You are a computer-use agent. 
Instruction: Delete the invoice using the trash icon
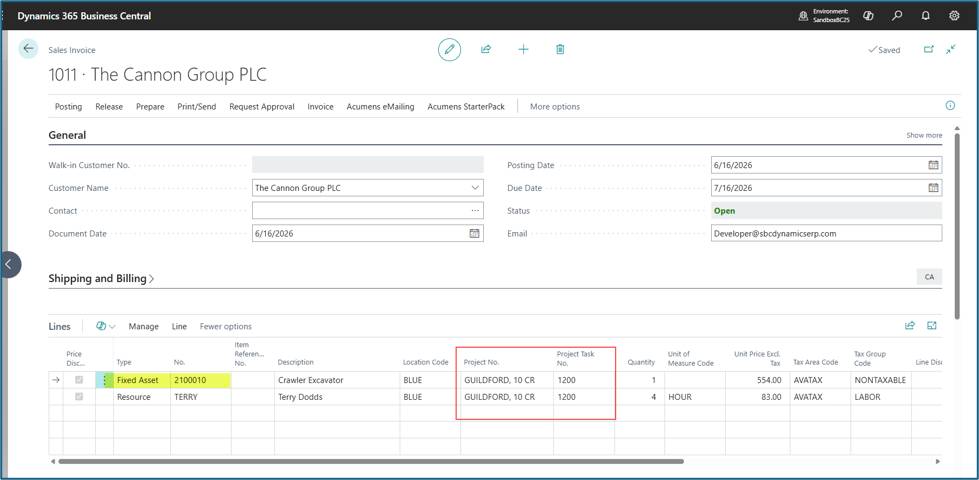tap(560, 49)
